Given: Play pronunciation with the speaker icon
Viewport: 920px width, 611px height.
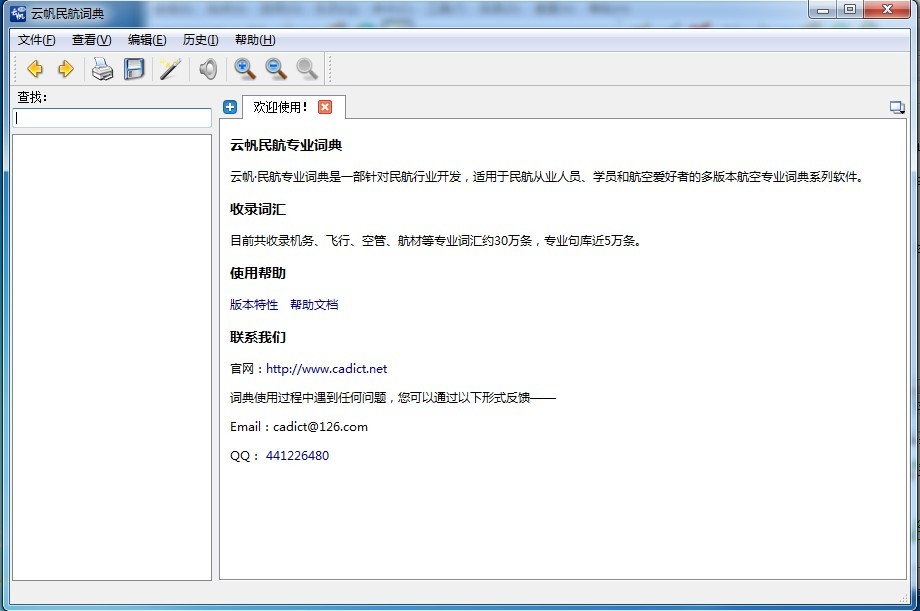Looking at the screenshot, I should tap(208, 69).
